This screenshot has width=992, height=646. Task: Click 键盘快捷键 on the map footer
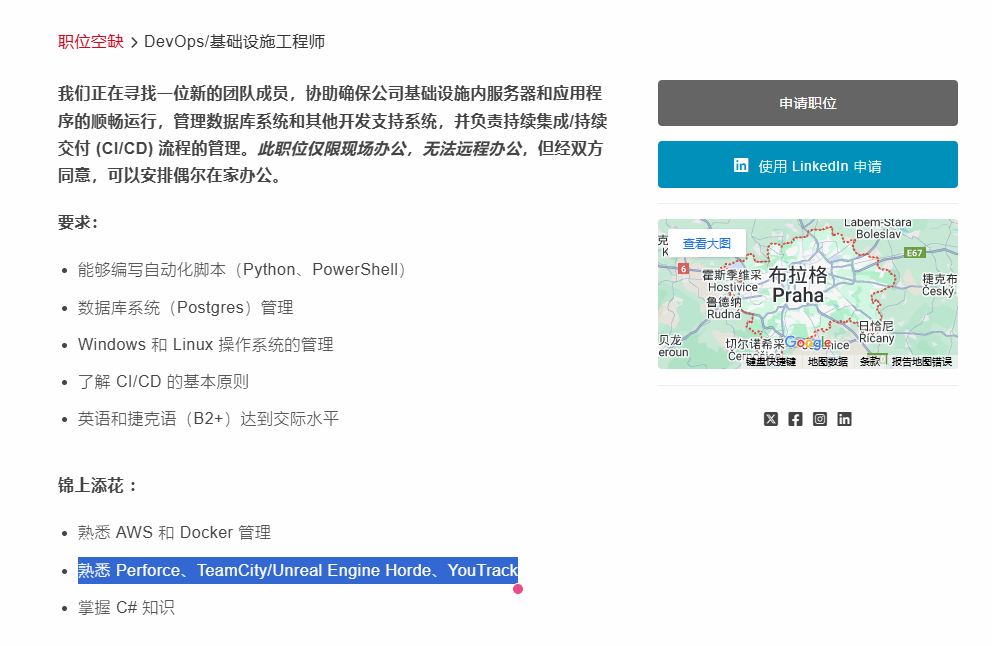(771, 362)
